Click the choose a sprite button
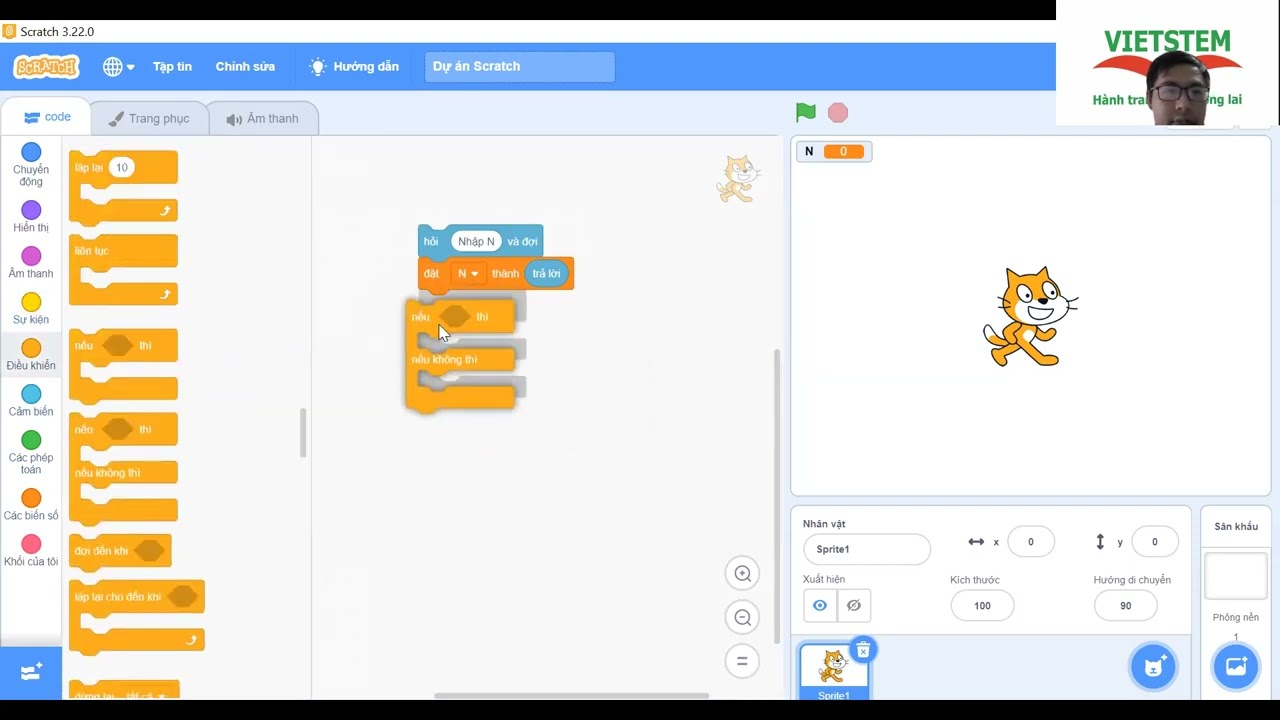The height and width of the screenshot is (720, 1280). [1153, 667]
